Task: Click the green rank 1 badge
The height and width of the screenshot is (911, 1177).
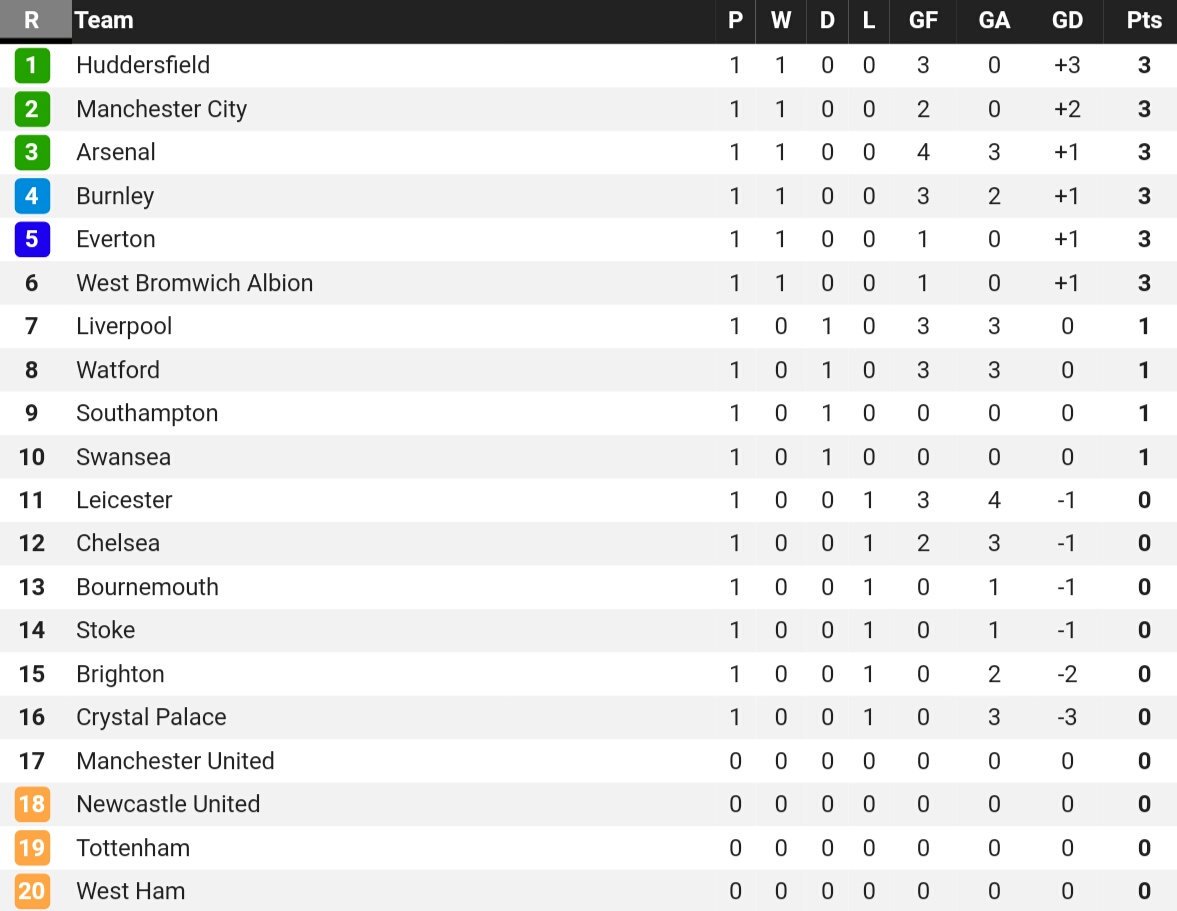Action: pyautogui.click(x=32, y=65)
